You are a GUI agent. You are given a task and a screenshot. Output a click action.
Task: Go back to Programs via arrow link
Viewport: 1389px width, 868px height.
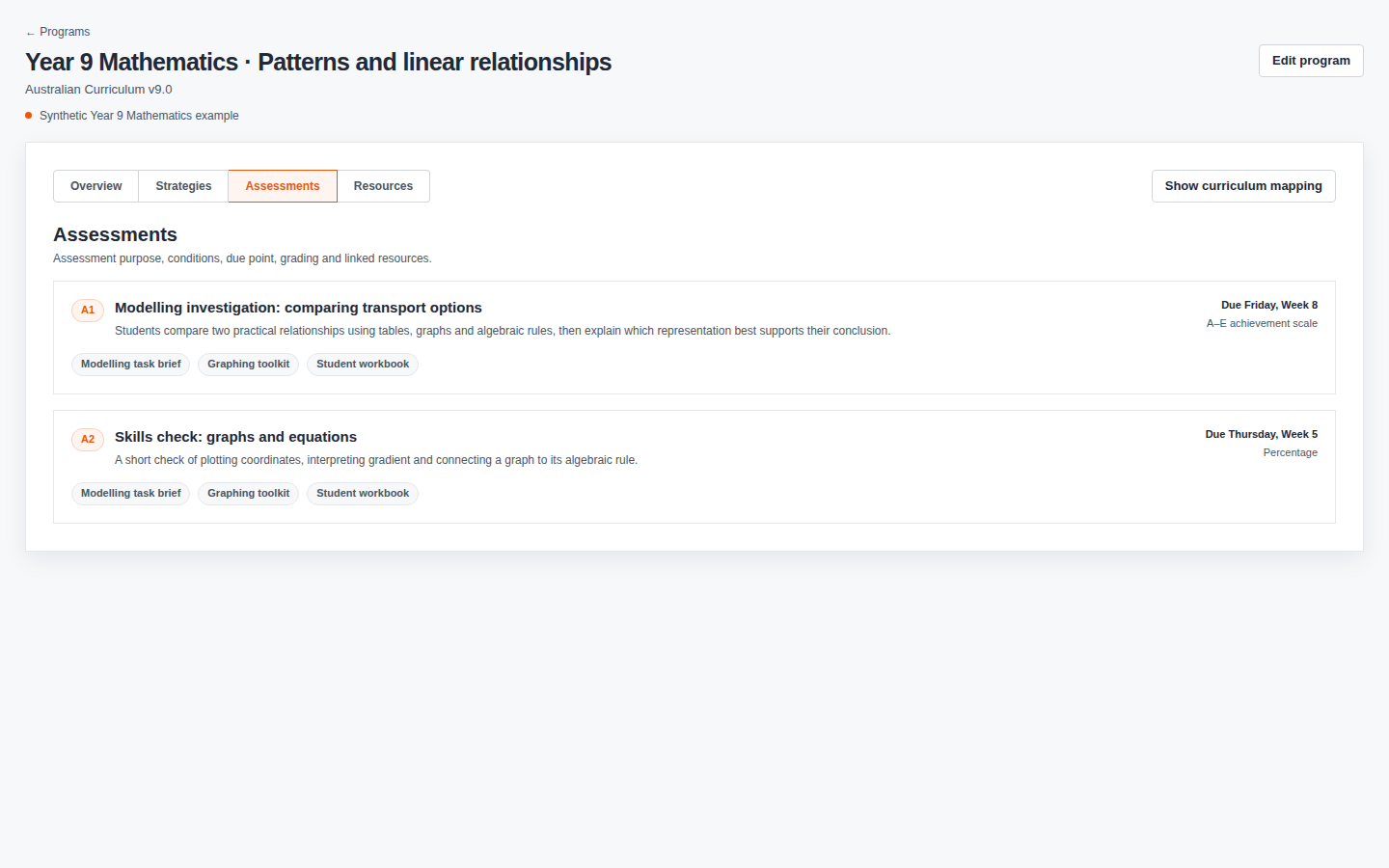[58, 32]
